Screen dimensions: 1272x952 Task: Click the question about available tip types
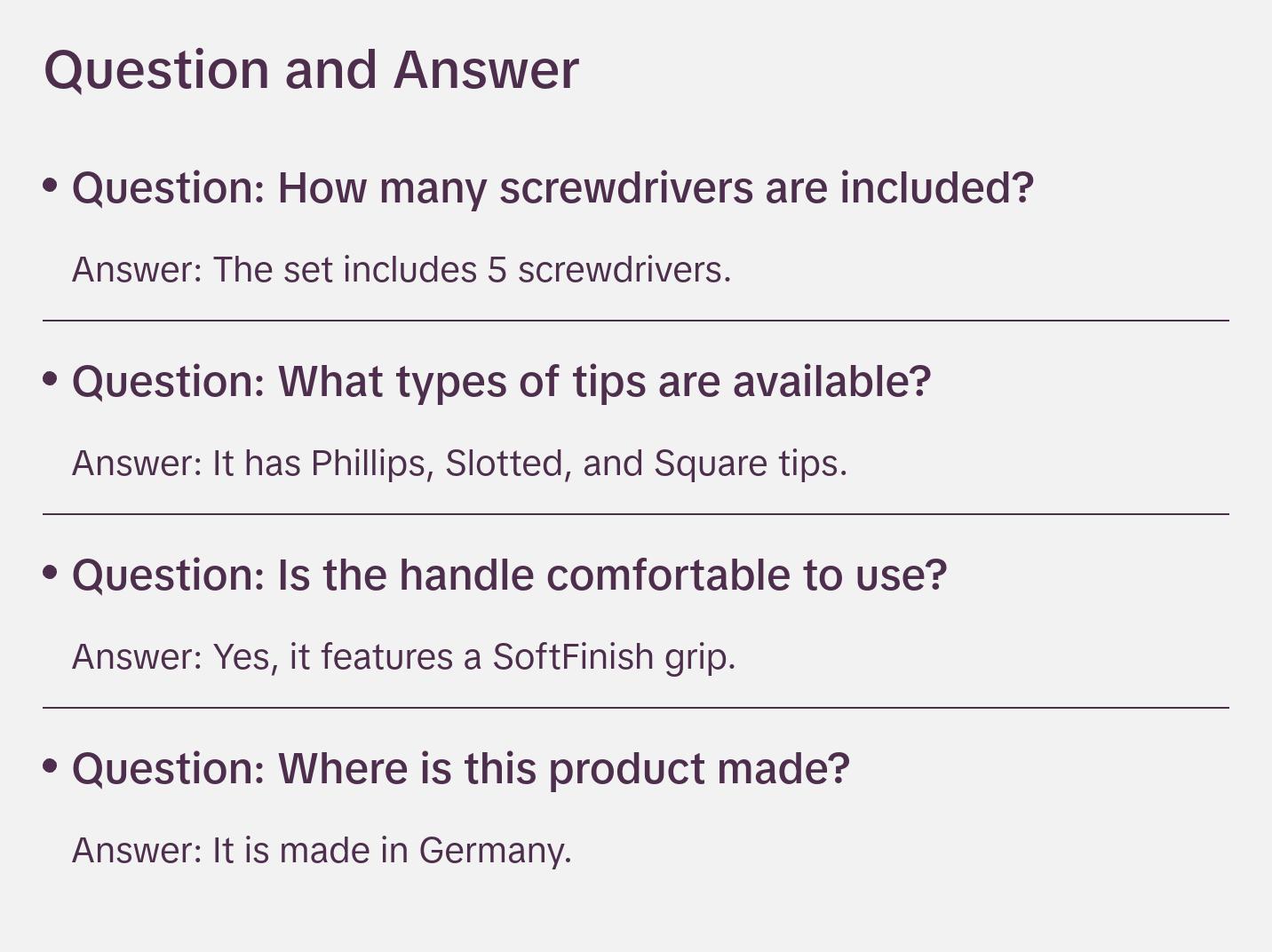501,382
